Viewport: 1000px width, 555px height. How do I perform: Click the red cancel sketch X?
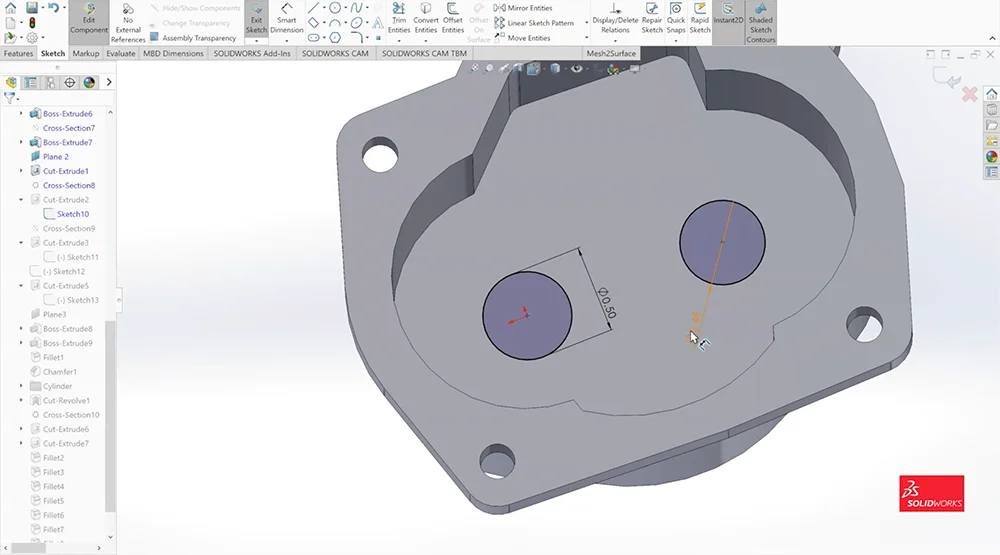tap(969, 94)
